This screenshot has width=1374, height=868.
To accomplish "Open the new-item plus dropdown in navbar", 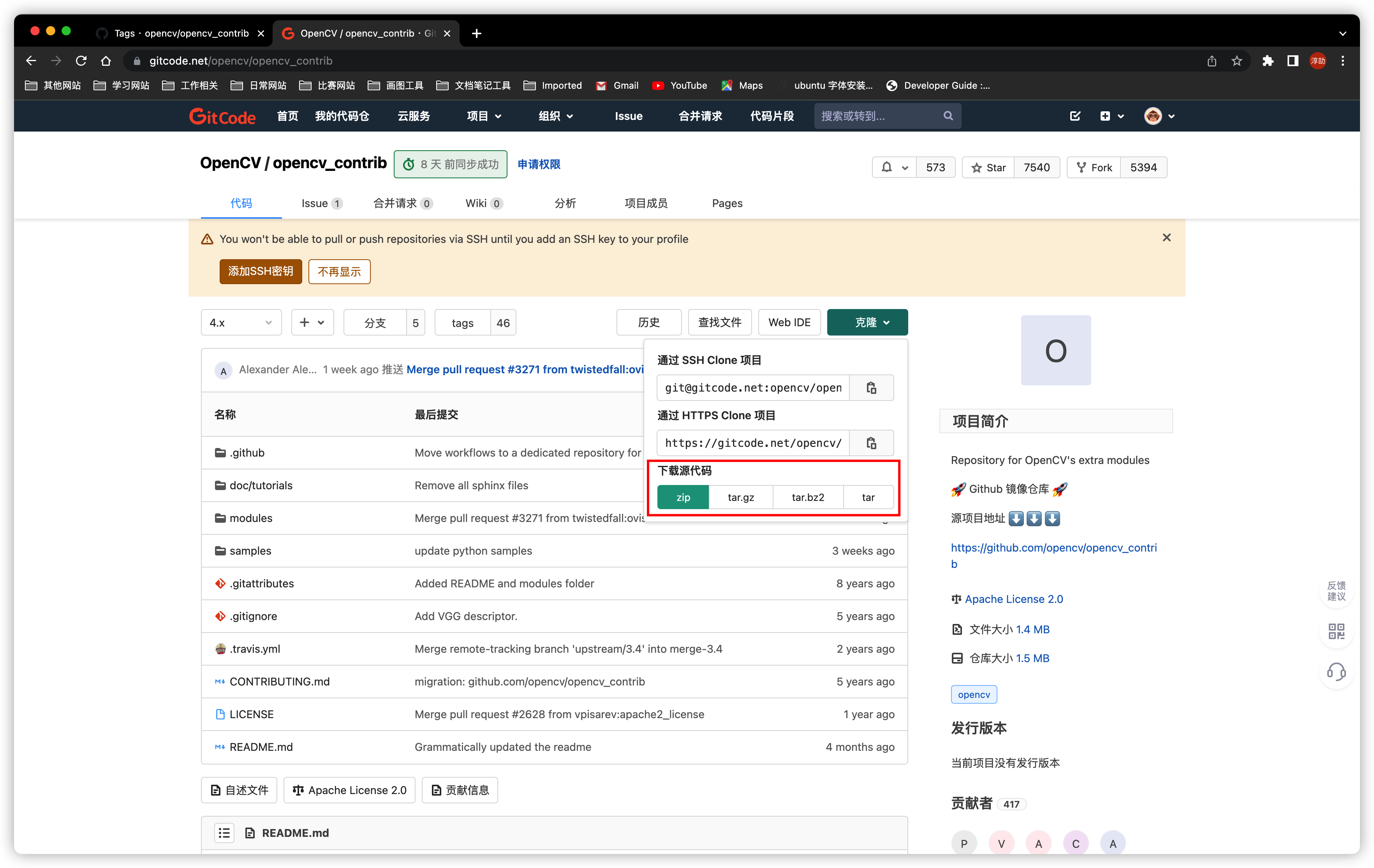I will [1112, 116].
